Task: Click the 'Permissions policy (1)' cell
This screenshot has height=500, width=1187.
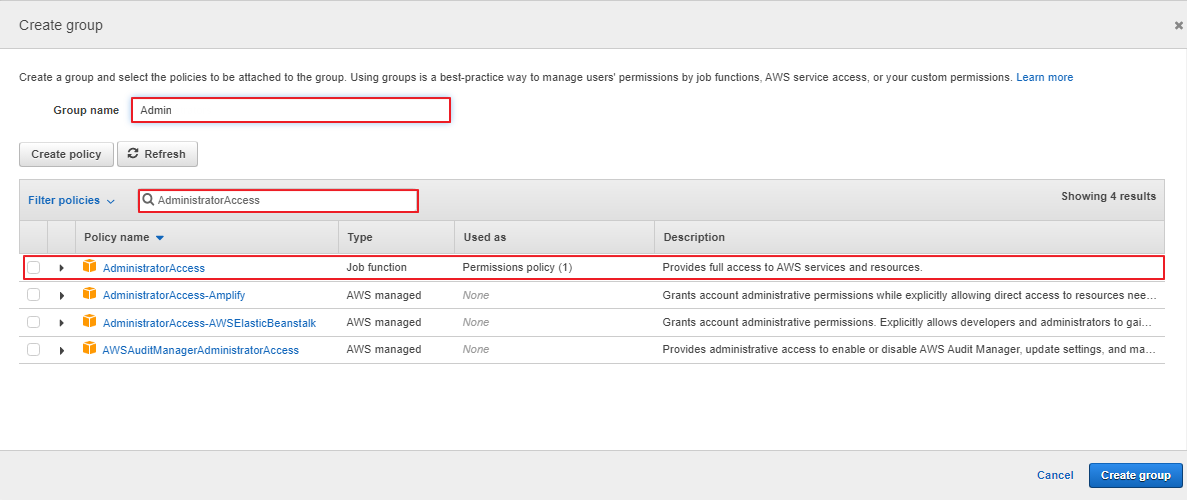Action: [518, 267]
